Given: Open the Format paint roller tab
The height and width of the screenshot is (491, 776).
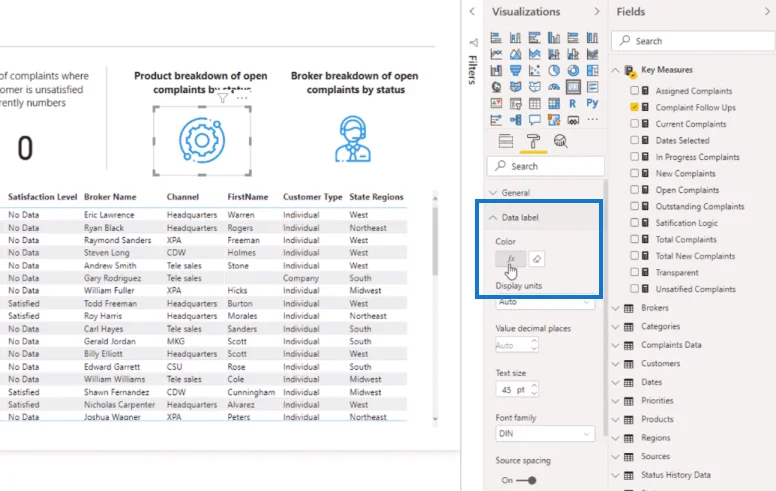Looking at the screenshot, I should (533, 142).
